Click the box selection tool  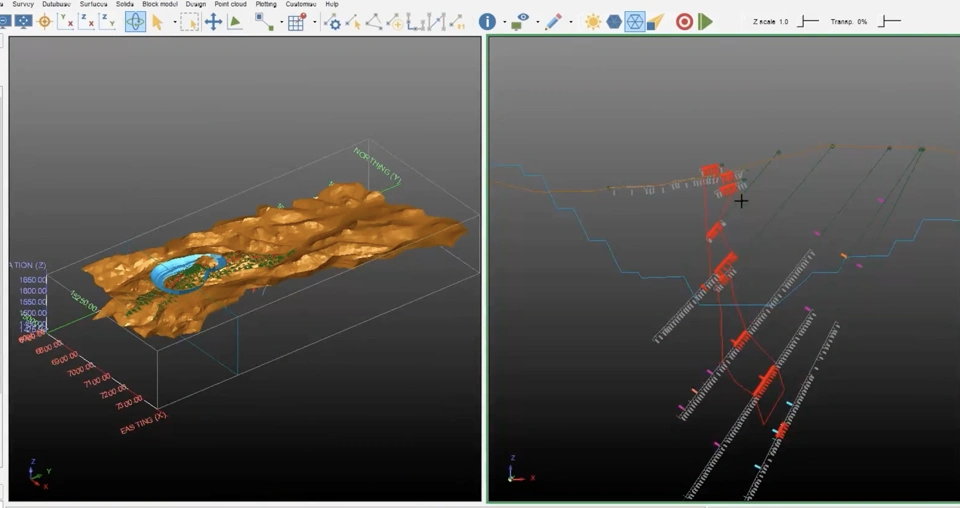189,22
